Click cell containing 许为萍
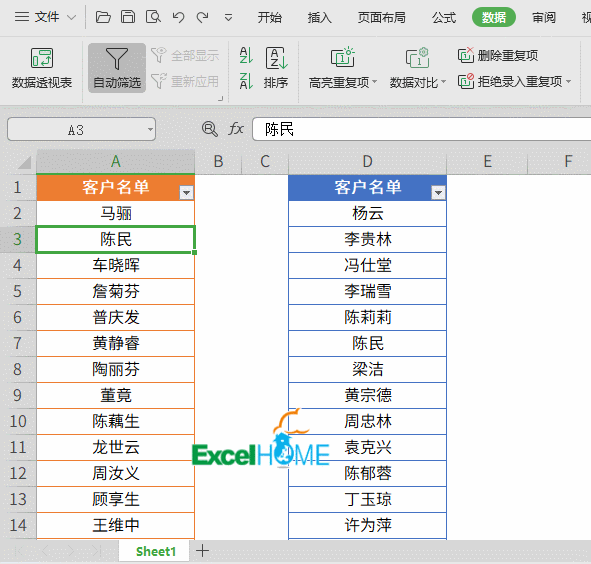 (x=367, y=526)
